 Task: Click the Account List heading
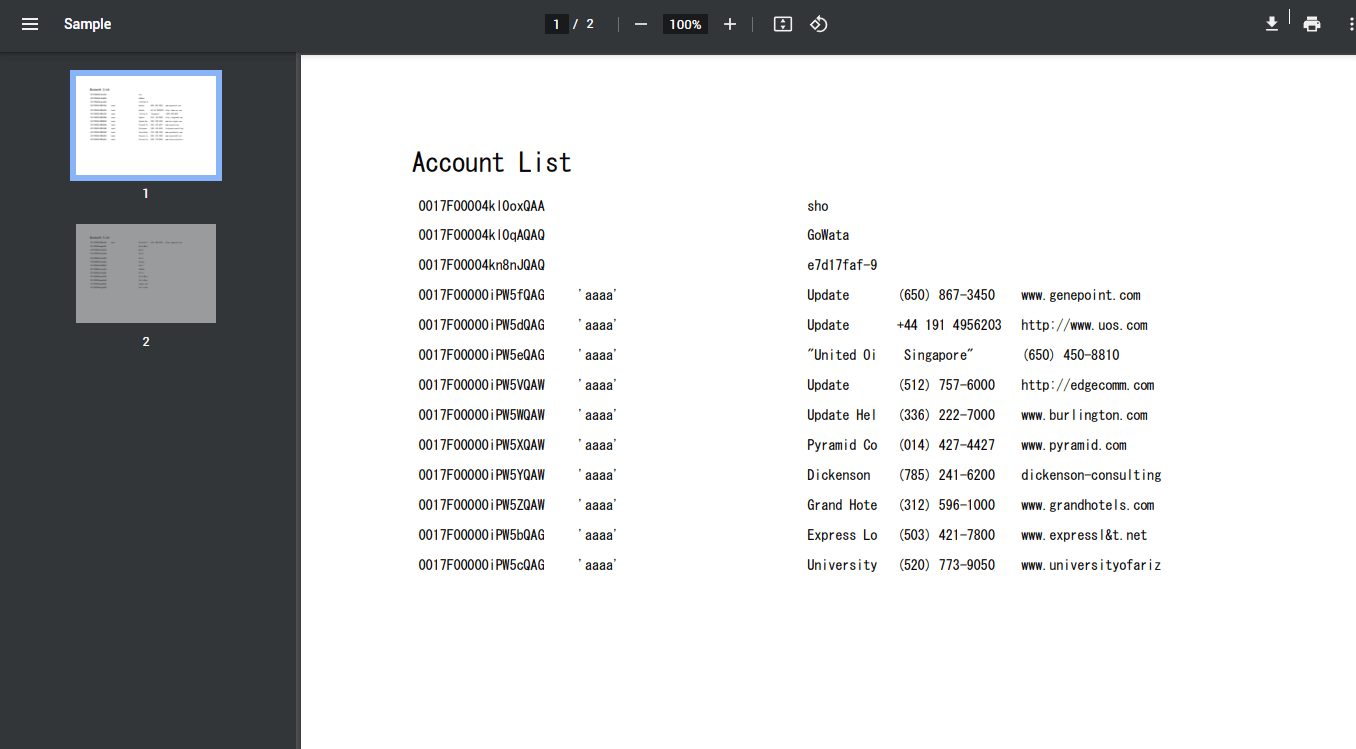click(492, 162)
